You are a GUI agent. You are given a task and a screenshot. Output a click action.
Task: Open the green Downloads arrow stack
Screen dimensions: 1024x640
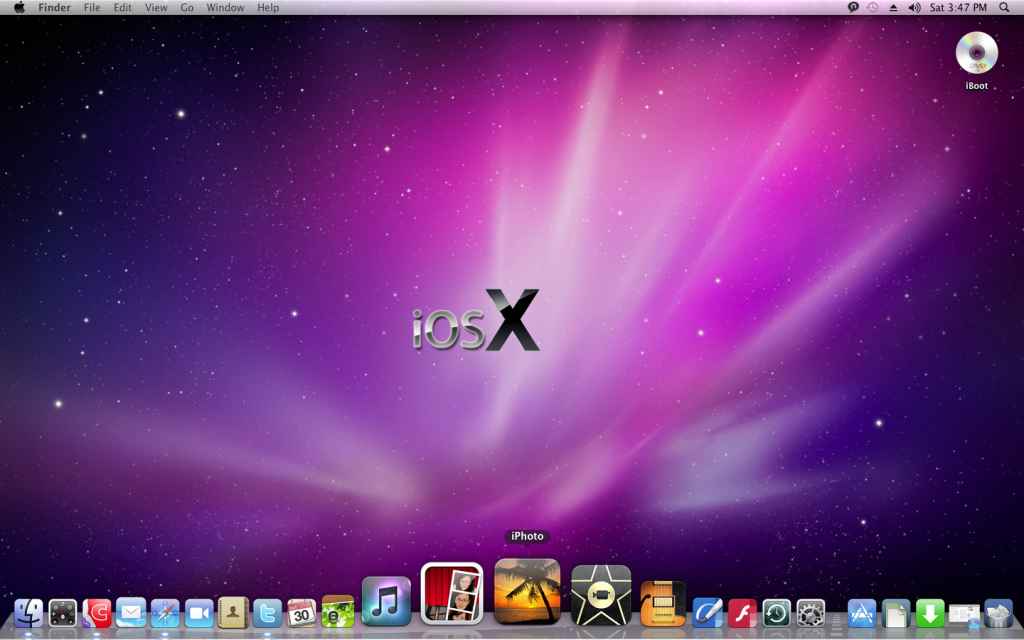click(930, 614)
